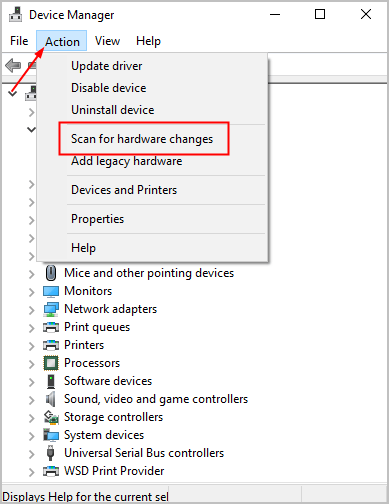389x504 pixels.
Task: Select the System devices folder icon
Action: click(x=51, y=435)
